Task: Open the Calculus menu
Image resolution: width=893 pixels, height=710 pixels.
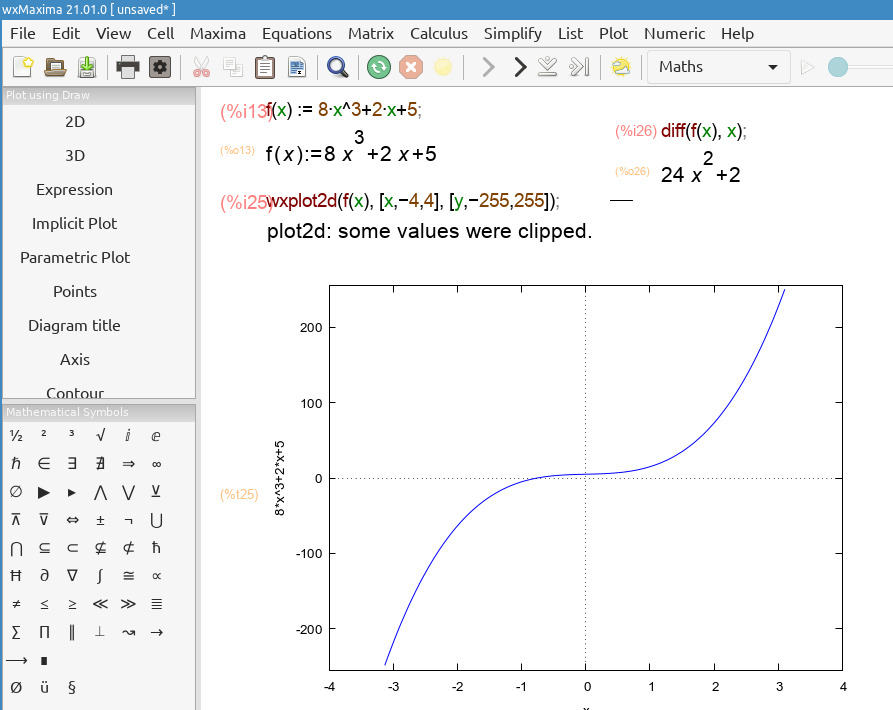Action: coord(438,33)
